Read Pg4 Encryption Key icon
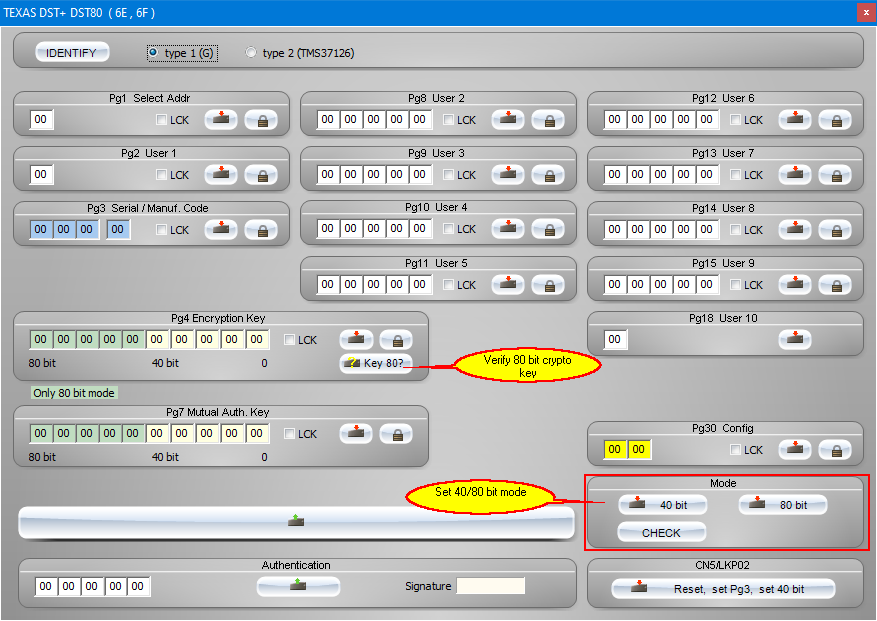Viewport: 877px width, 621px height. point(356,339)
